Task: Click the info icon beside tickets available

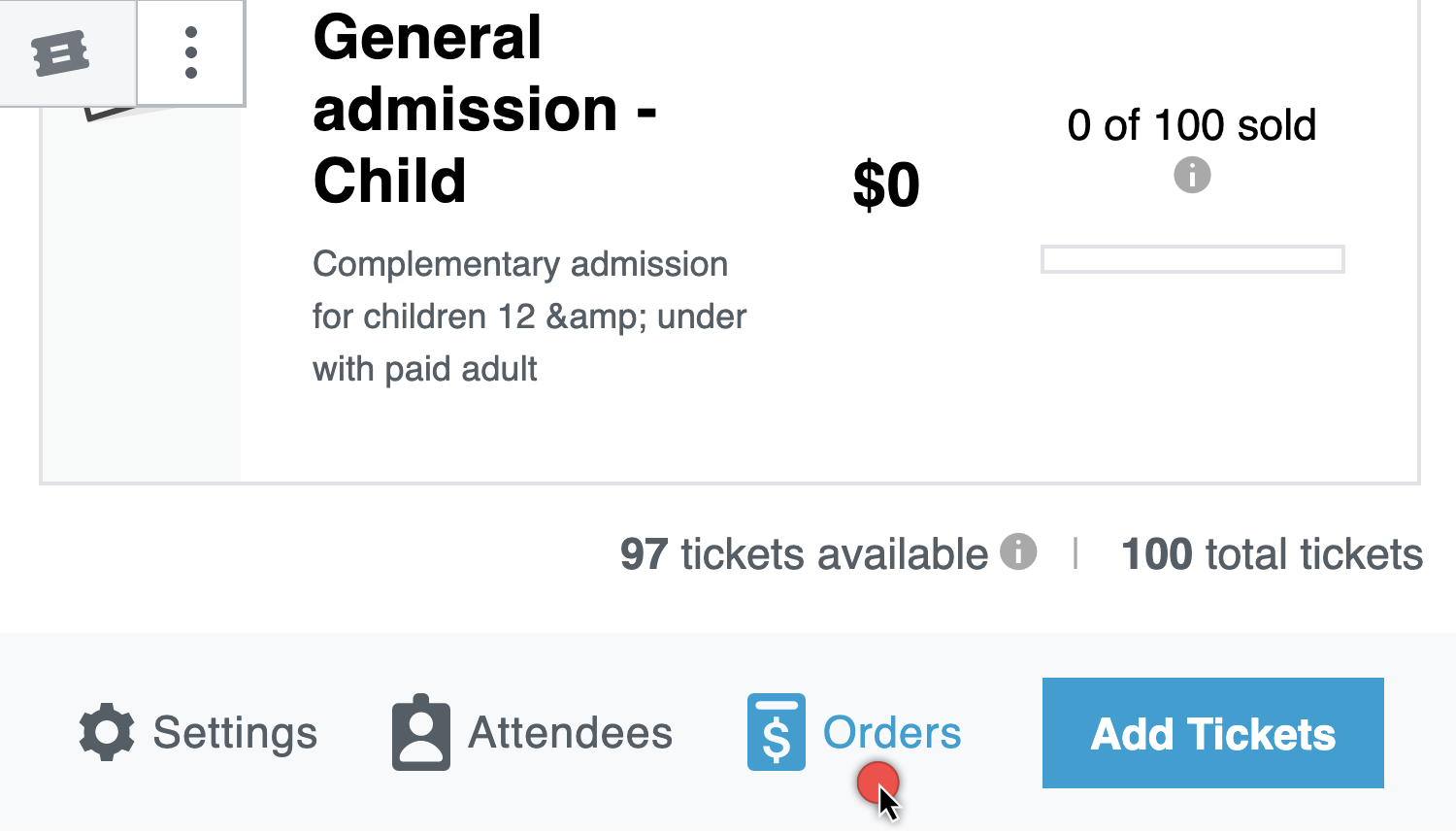Action: tap(1018, 551)
